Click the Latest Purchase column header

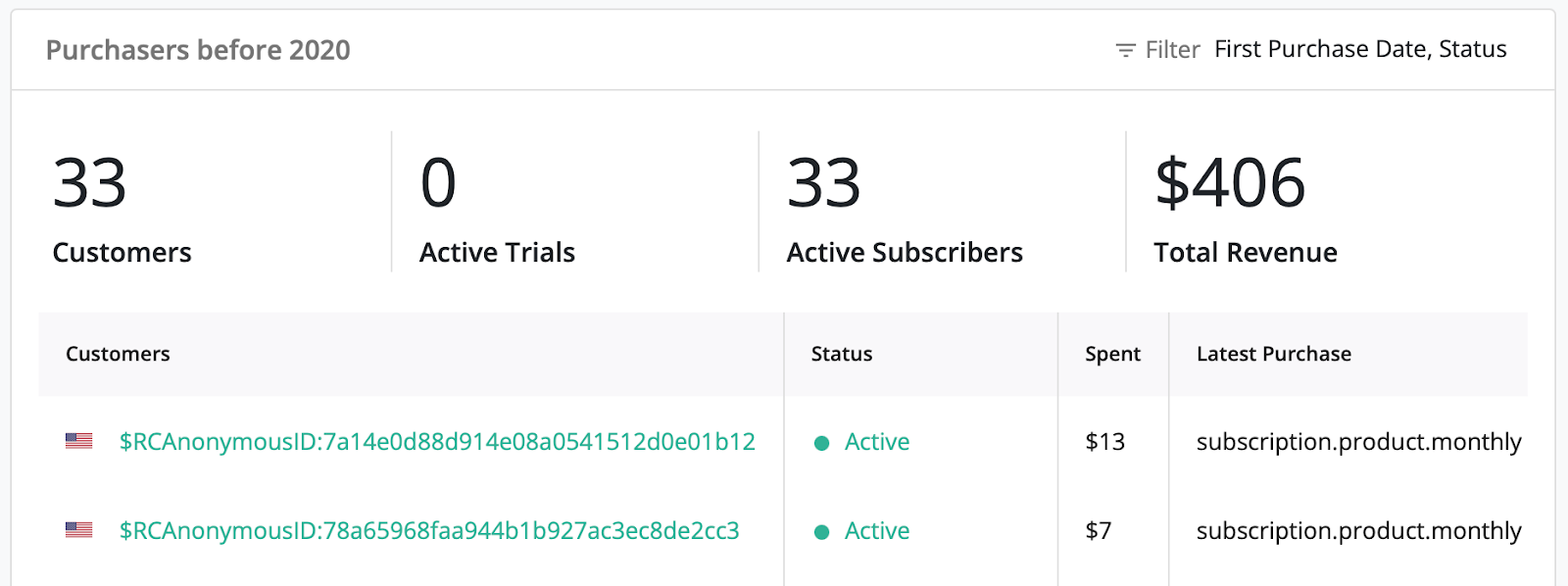[1274, 354]
